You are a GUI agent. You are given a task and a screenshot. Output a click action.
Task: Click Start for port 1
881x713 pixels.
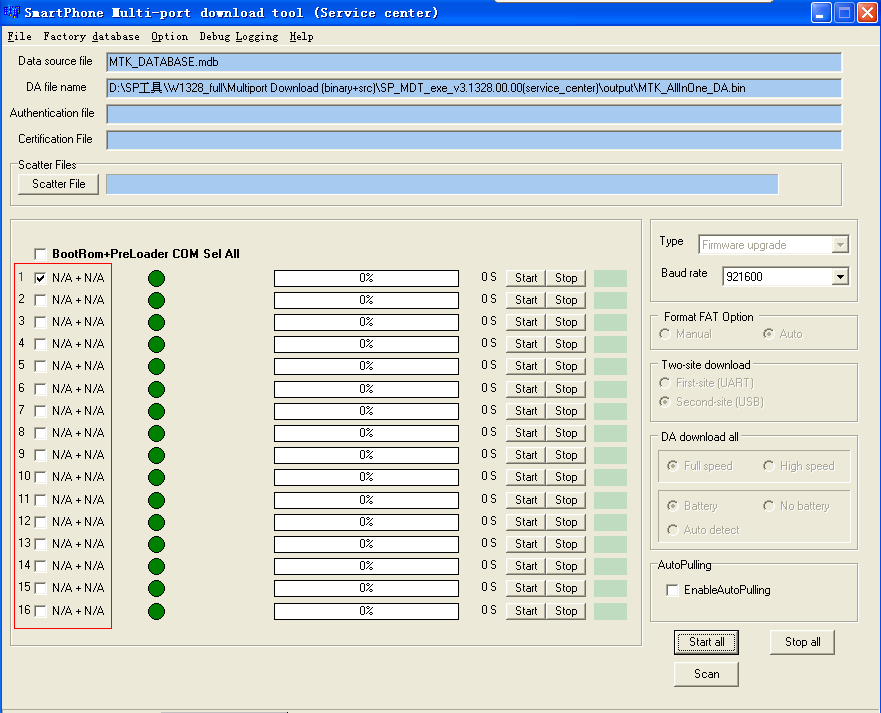pyautogui.click(x=526, y=278)
